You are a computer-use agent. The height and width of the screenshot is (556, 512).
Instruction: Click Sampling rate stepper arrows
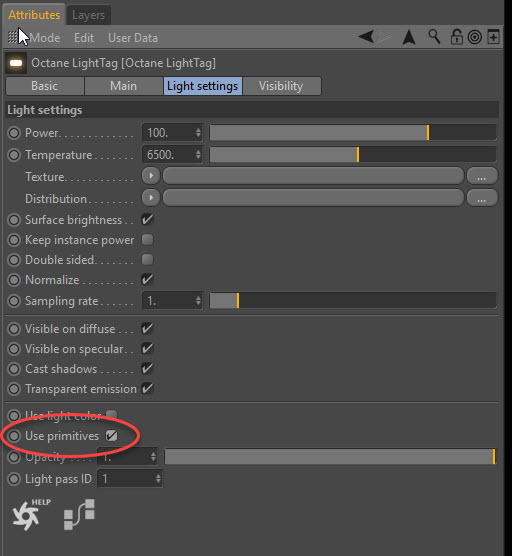tap(198, 301)
